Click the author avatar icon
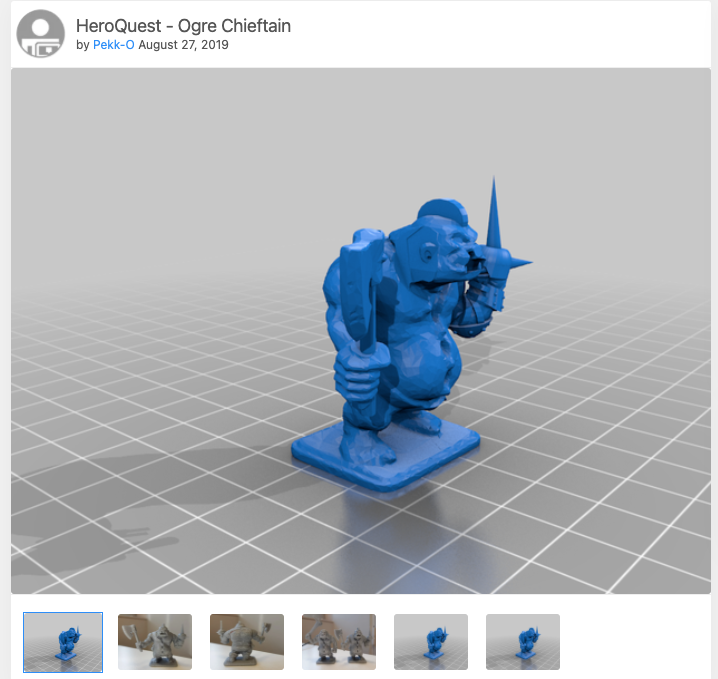Viewport: 718px width, 679px height. (x=40, y=33)
